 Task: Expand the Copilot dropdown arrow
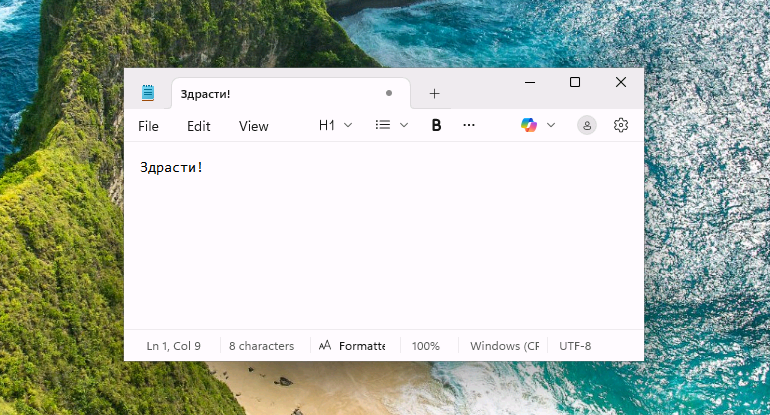pyautogui.click(x=551, y=125)
